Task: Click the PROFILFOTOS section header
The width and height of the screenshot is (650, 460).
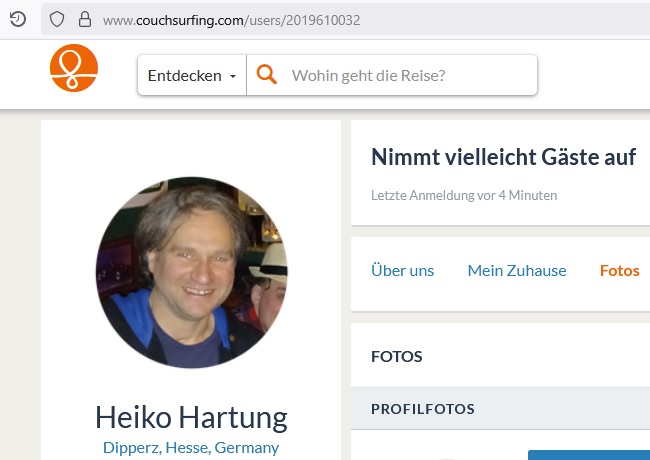Action: [422, 408]
